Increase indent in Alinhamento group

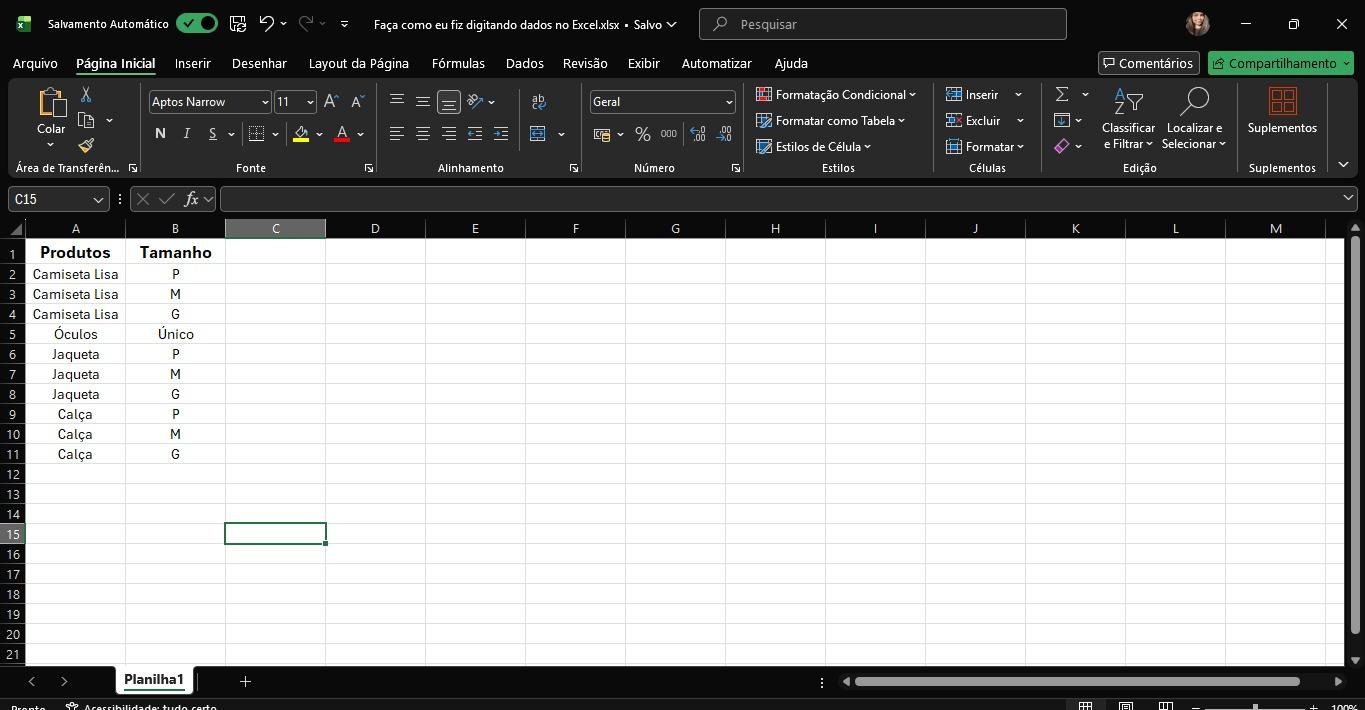pos(501,134)
